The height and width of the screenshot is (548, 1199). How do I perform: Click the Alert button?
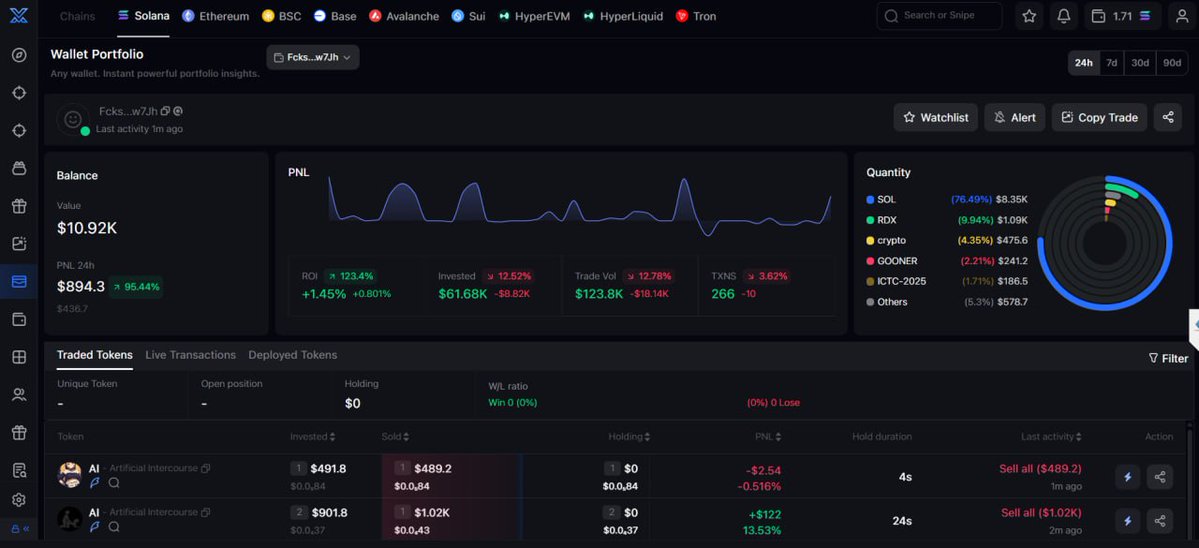pyautogui.click(x=1015, y=117)
